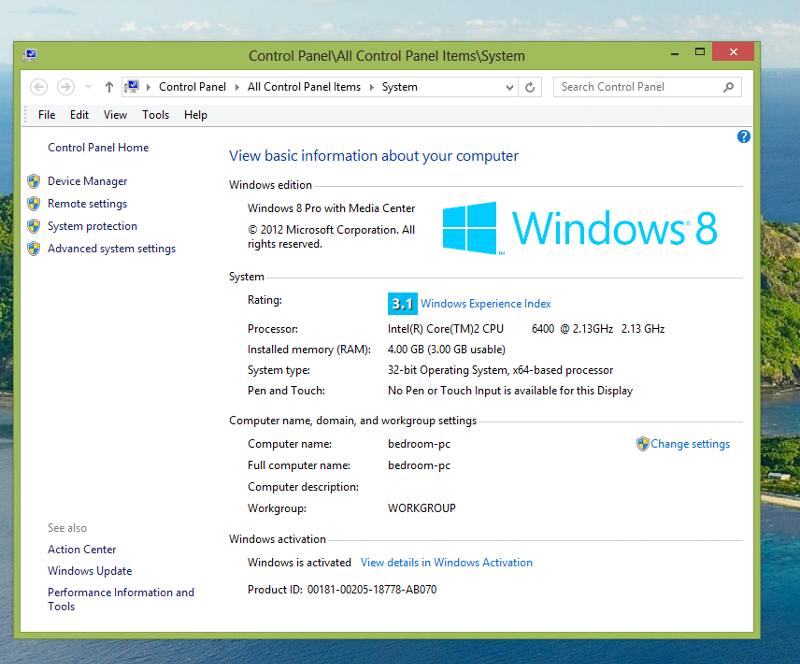Open the Tools menu
The height and width of the screenshot is (664, 800).
156,115
